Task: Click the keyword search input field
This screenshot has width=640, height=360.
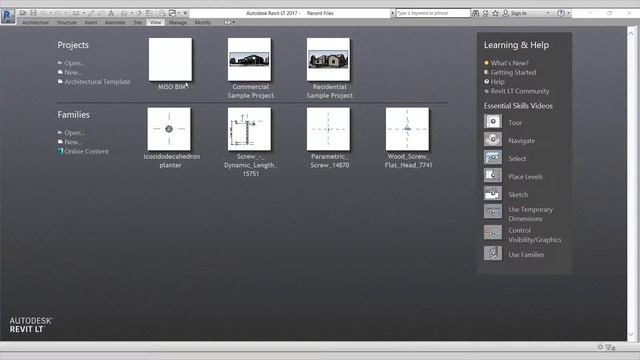Action: coord(433,13)
